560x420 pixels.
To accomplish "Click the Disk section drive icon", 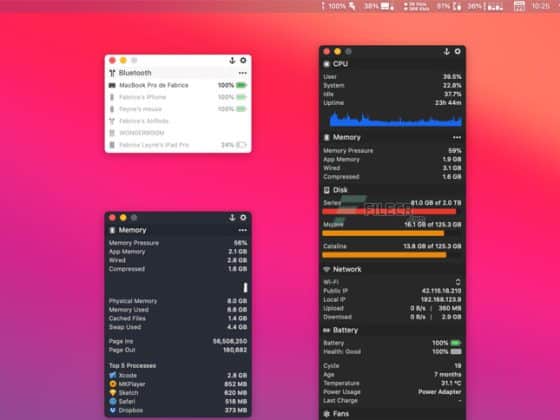I will 326,190.
